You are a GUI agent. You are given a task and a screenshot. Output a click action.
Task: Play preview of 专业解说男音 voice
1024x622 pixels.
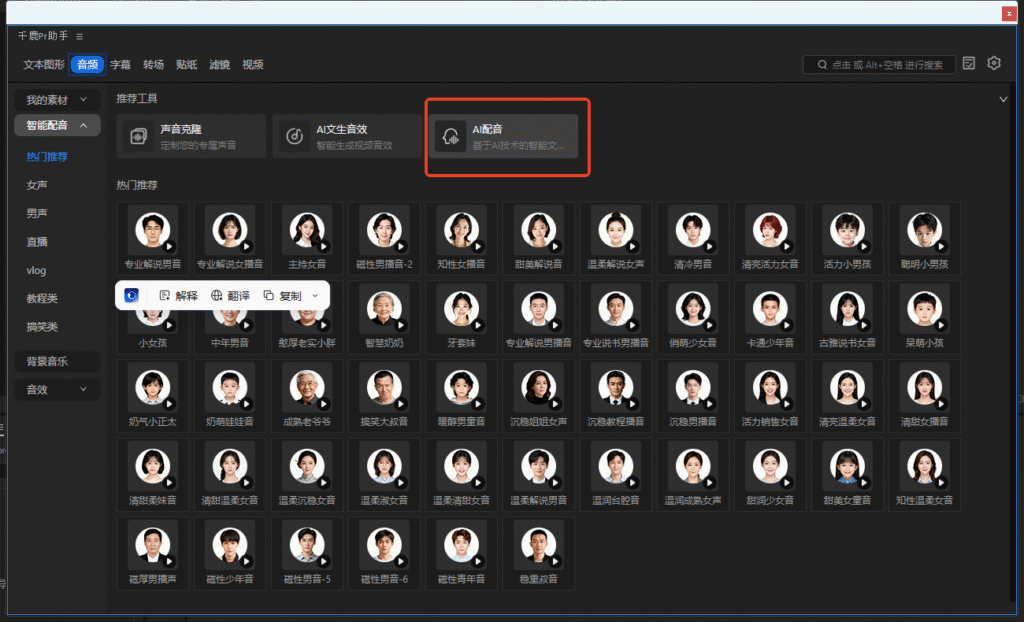169,245
